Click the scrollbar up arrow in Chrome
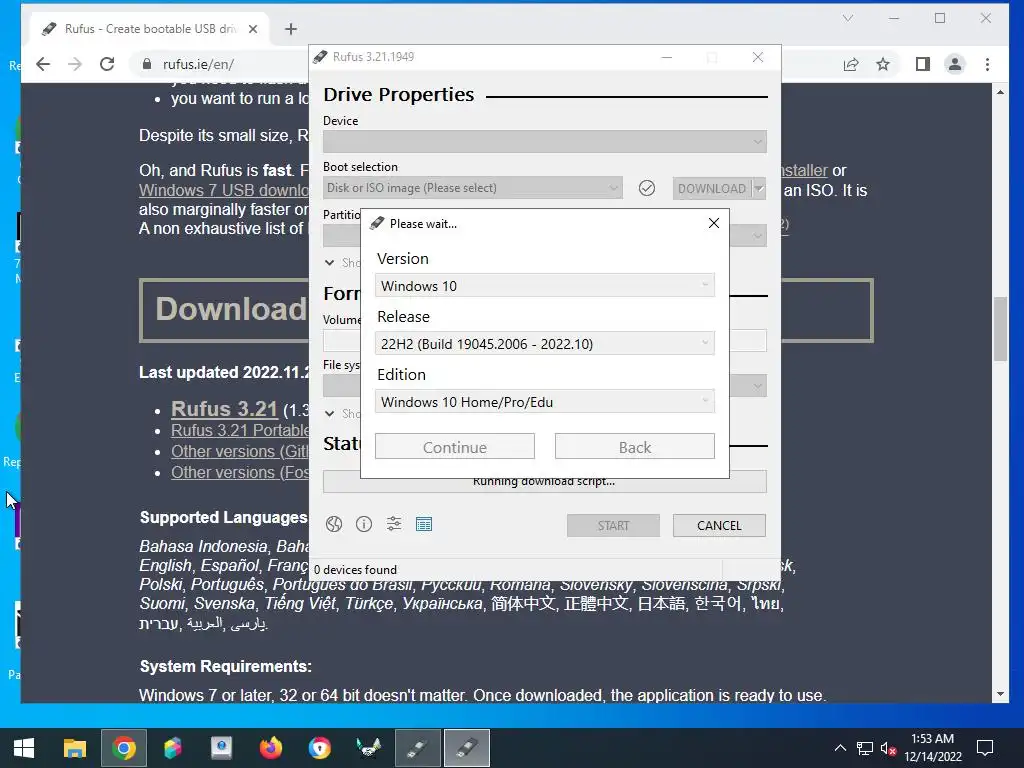 [1000, 92]
